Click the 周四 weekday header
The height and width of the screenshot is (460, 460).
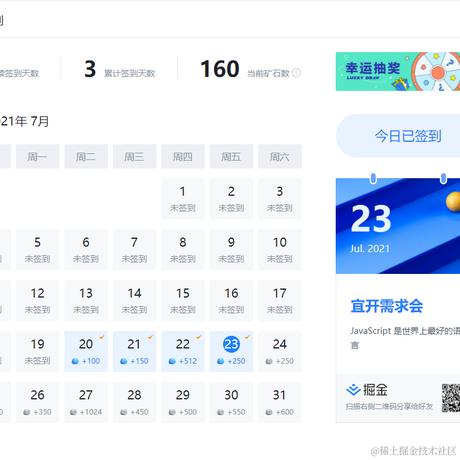183,156
